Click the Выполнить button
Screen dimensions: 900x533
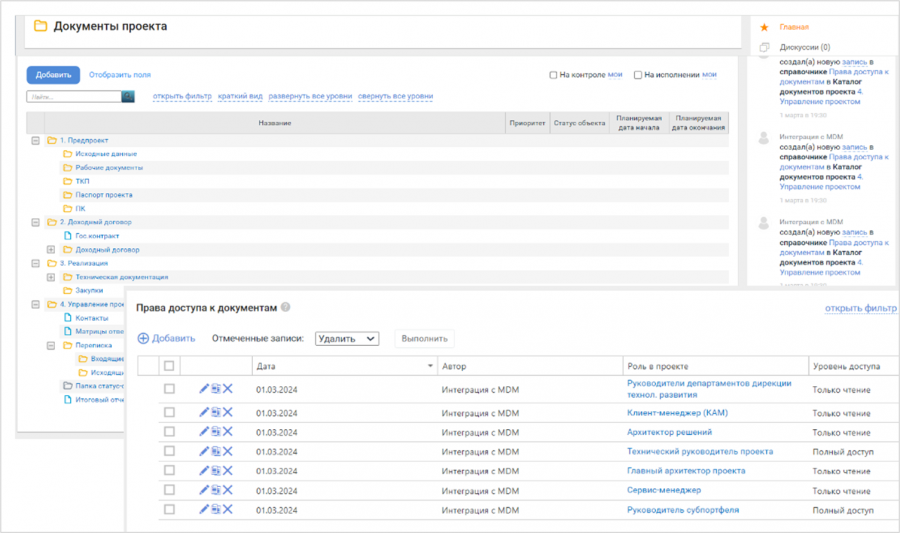[424, 339]
